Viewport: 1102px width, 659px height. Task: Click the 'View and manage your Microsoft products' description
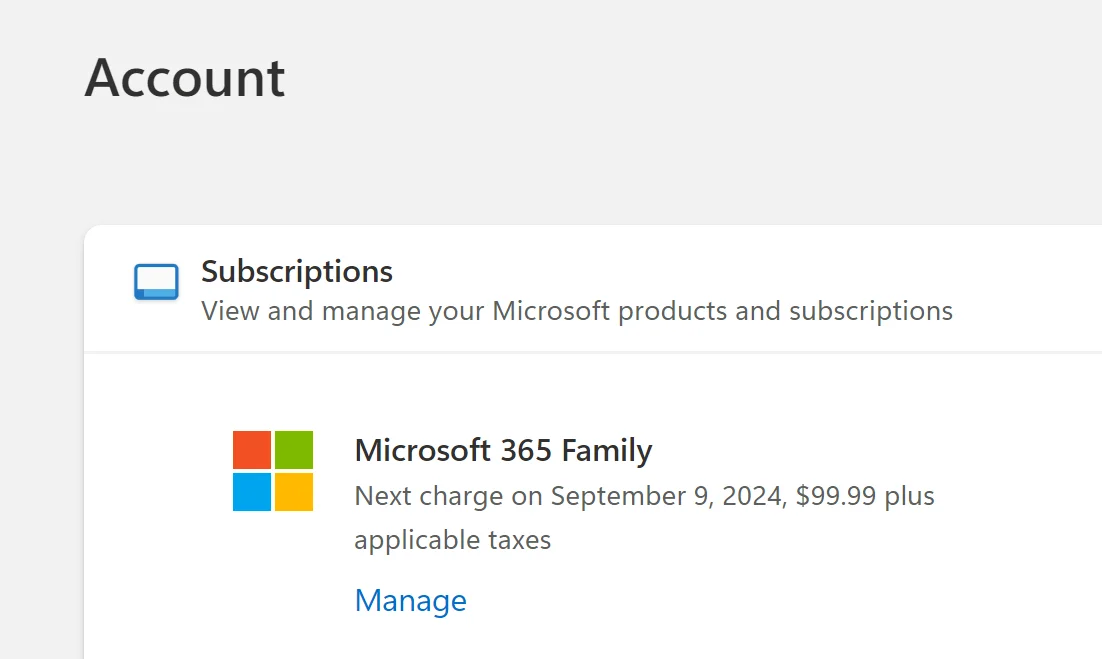577,311
